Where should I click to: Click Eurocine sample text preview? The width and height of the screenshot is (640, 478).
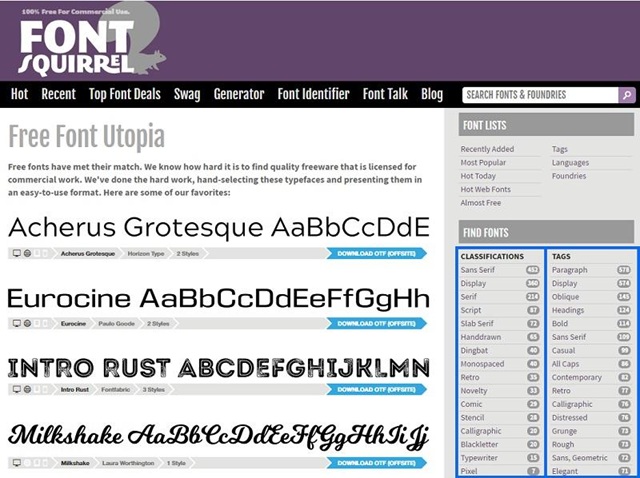click(218, 299)
